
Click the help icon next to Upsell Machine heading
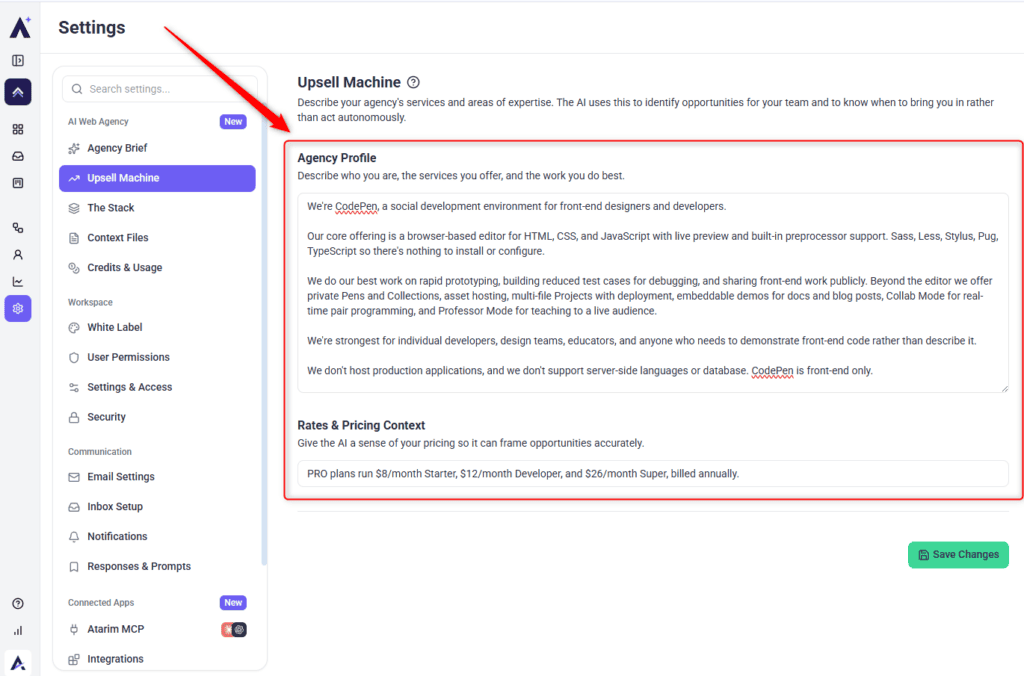(413, 82)
